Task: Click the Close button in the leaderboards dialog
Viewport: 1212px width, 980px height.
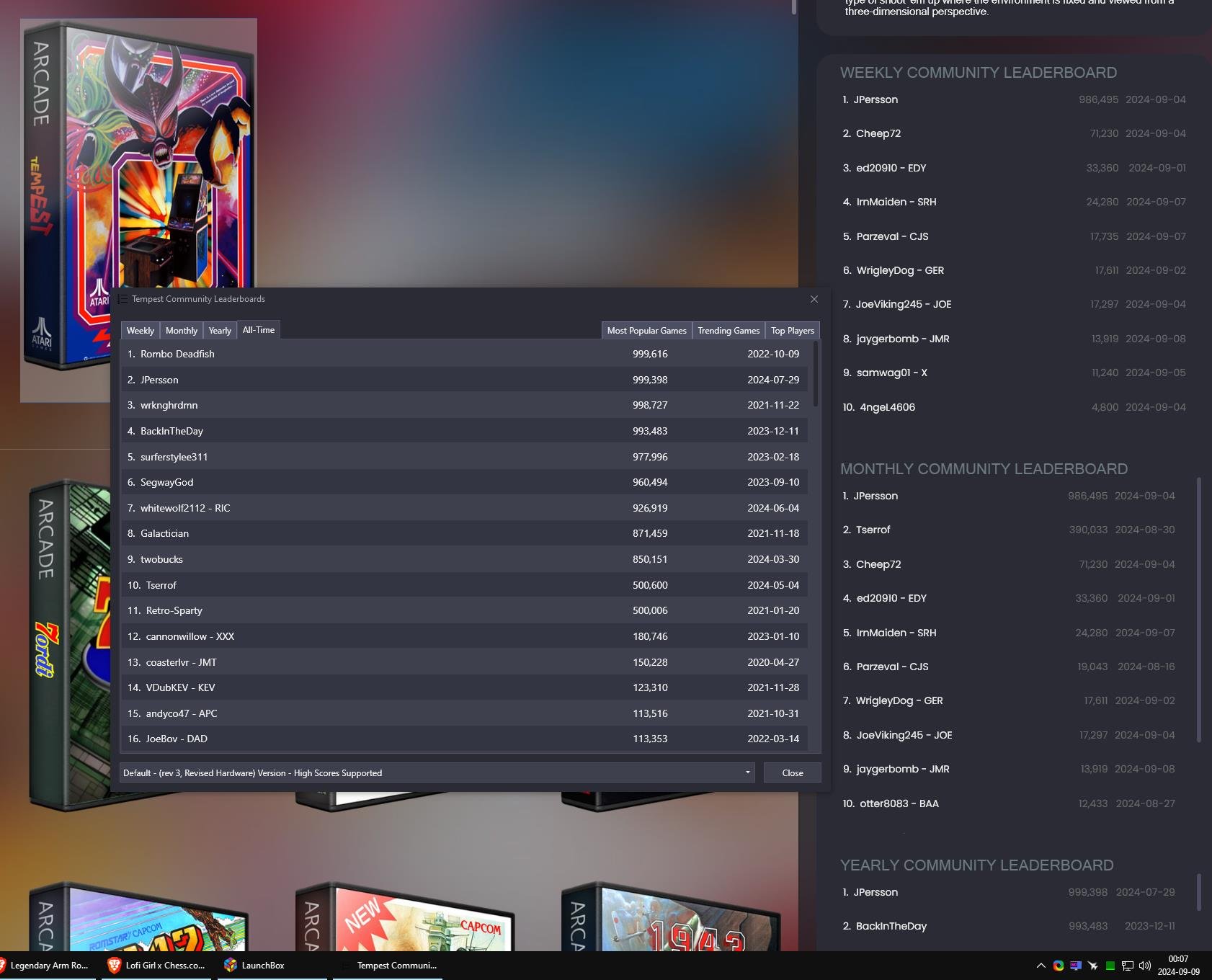Action: (793, 772)
